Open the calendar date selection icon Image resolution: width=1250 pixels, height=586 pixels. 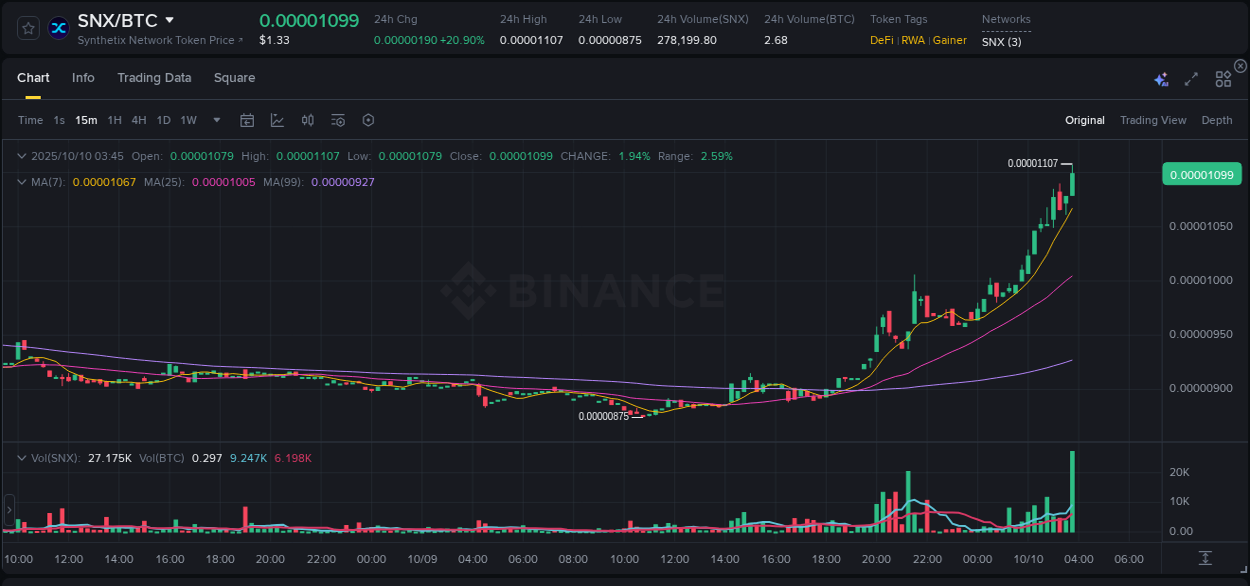tap(247, 120)
